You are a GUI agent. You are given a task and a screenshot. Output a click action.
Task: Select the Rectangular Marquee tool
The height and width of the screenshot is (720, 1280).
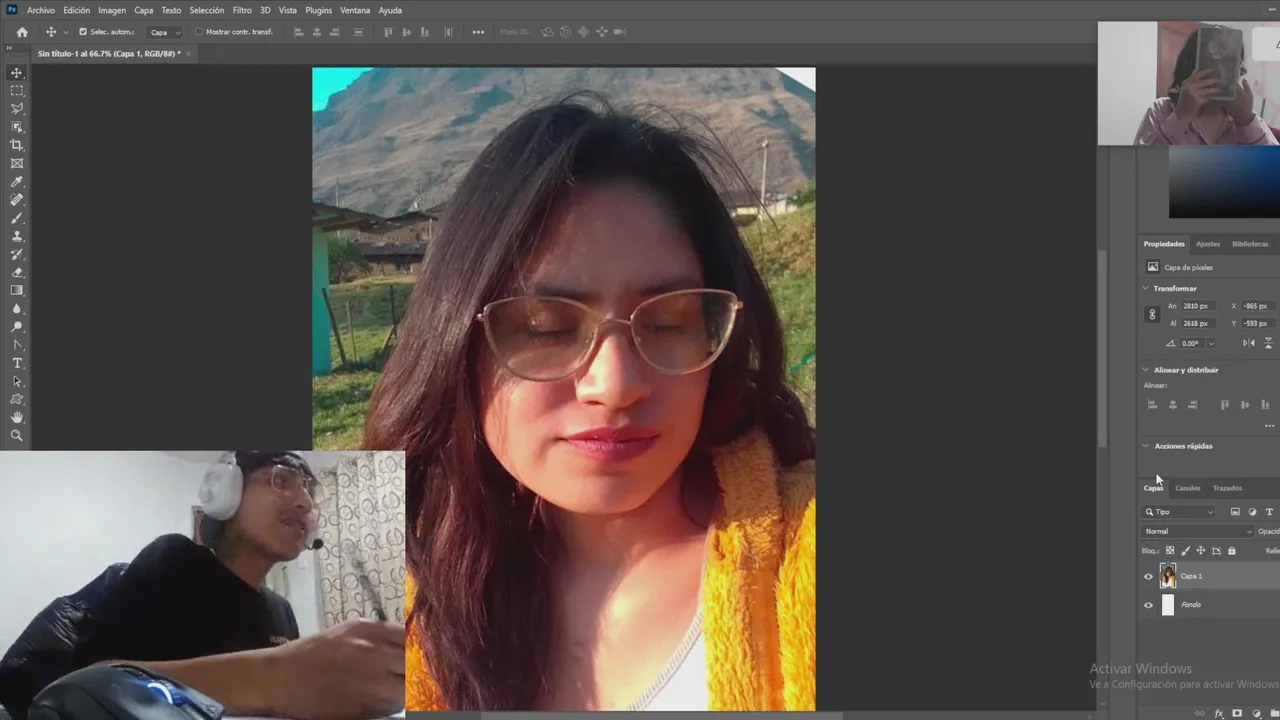(x=17, y=91)
